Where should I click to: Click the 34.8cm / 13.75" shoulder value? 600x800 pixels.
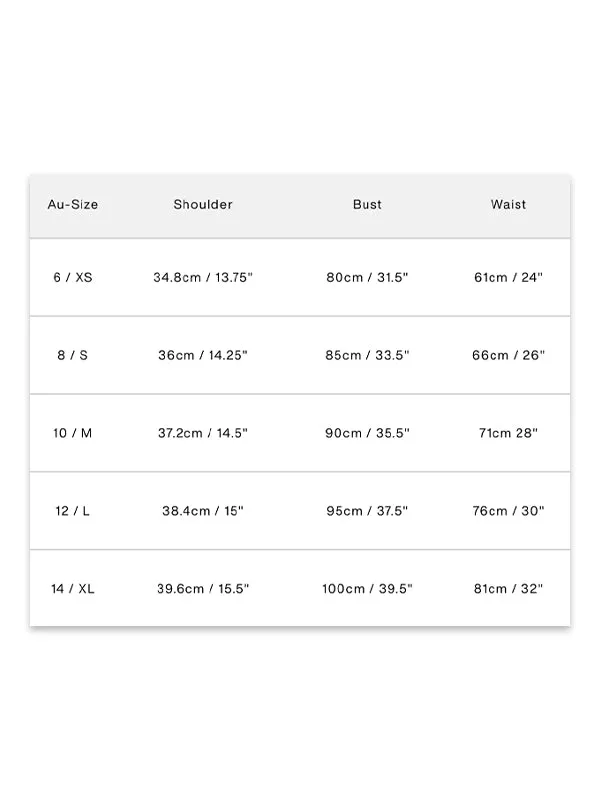203,278
